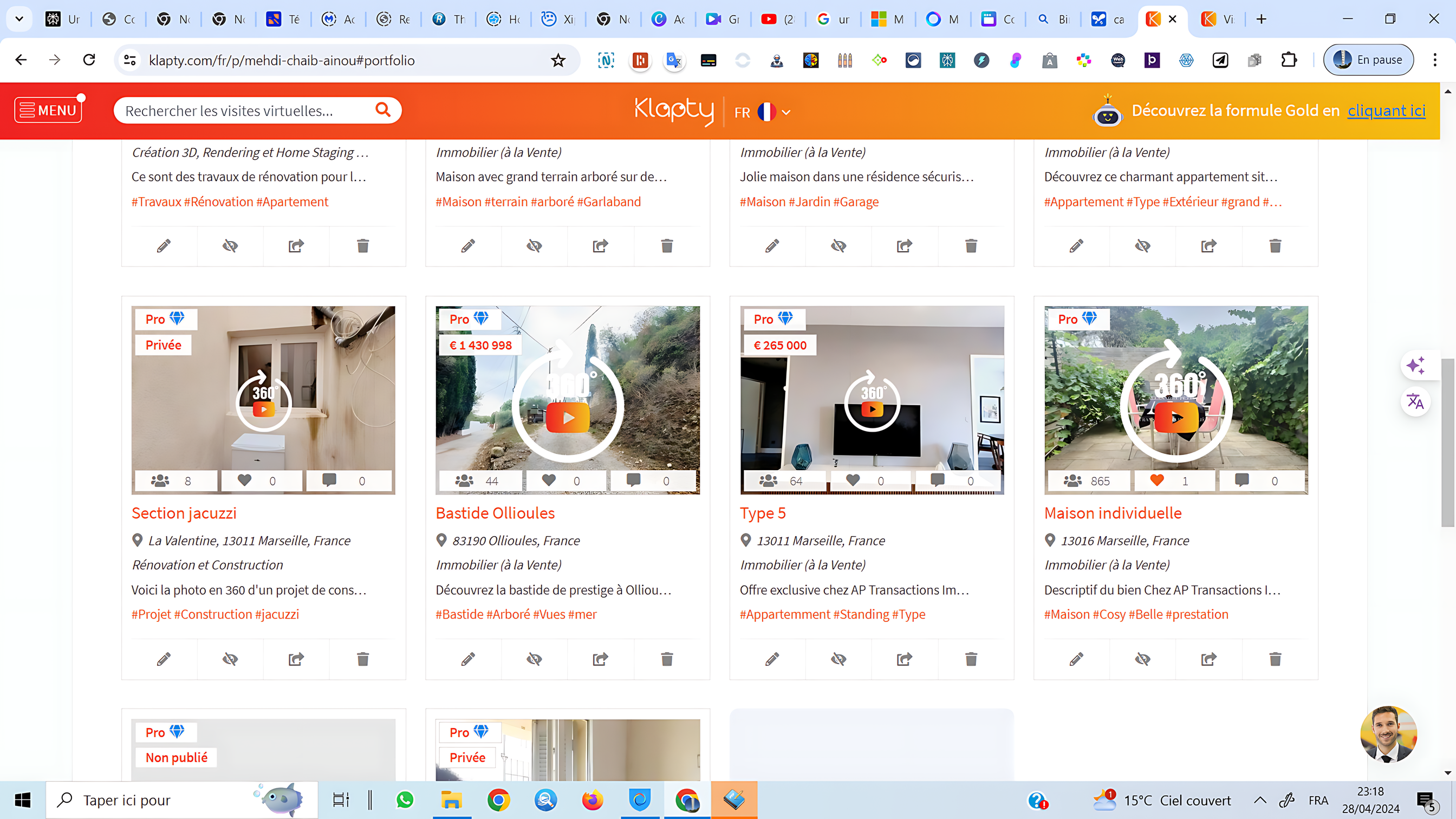Open the Chrome extensions puzzle menu

1289,60
